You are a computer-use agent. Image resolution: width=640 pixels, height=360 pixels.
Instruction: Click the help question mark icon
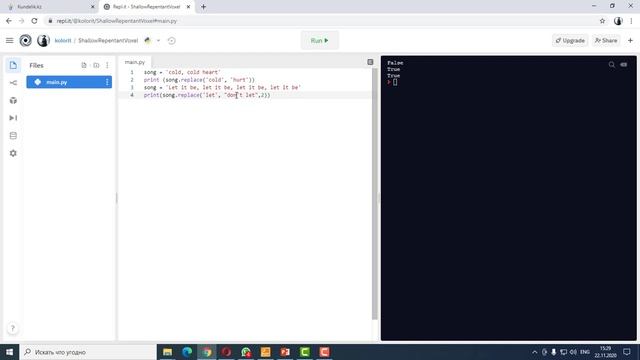[x=13, y=328]
